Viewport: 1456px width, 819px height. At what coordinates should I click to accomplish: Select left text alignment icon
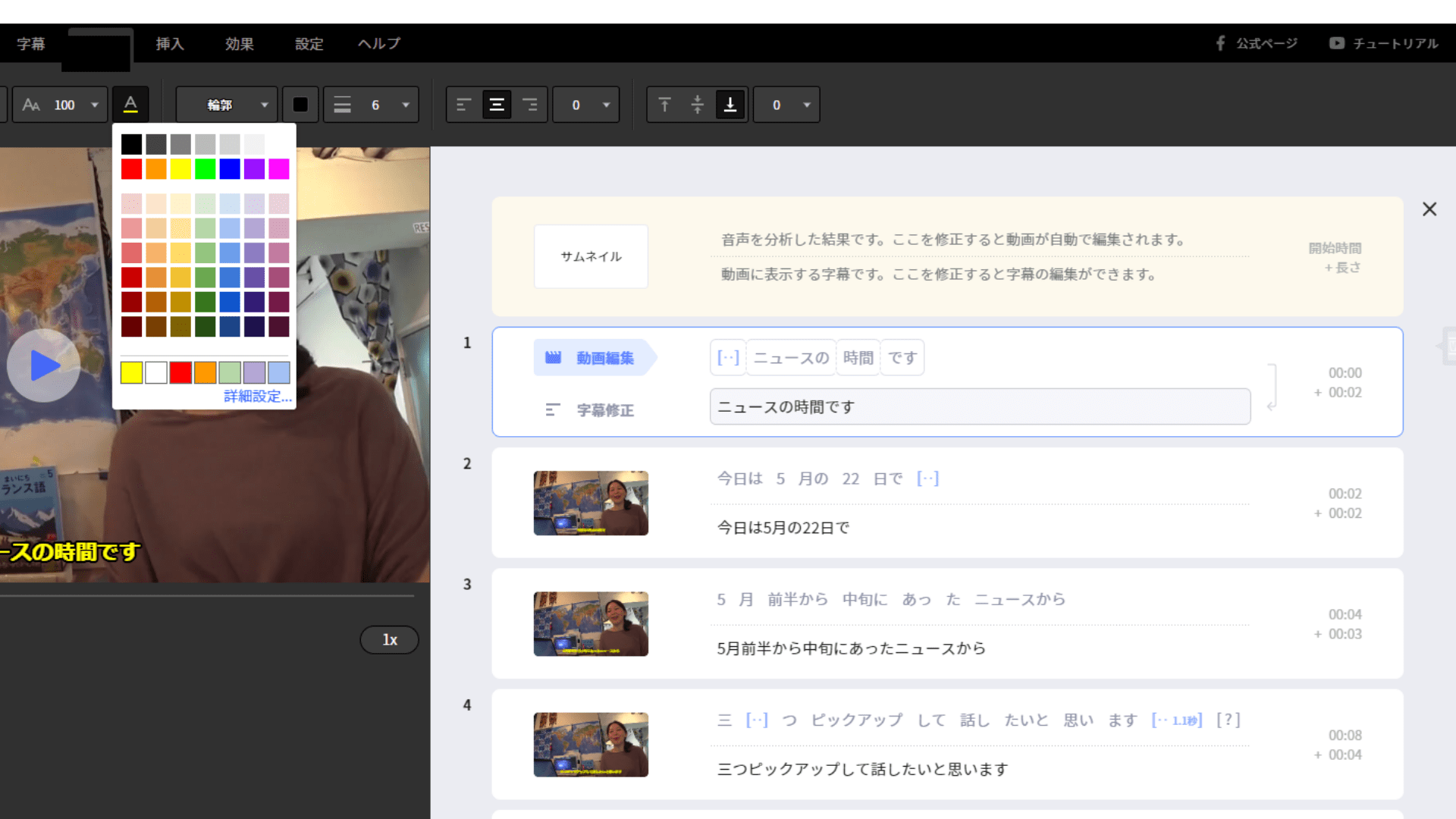[463, 105]
